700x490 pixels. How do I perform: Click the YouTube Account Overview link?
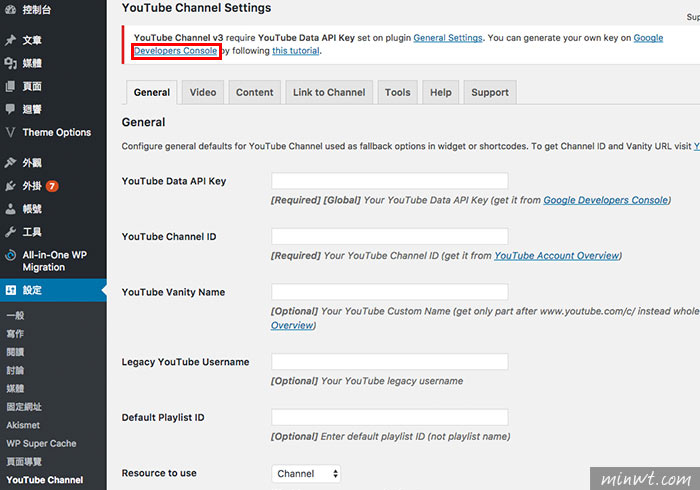557,256
